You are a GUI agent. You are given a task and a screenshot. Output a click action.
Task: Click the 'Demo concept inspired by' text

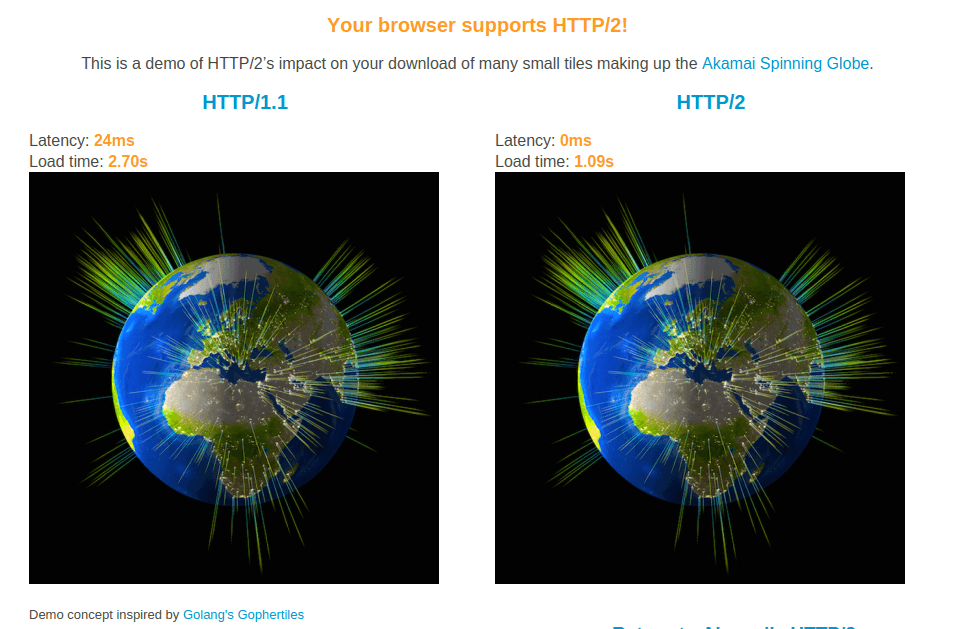104,615
